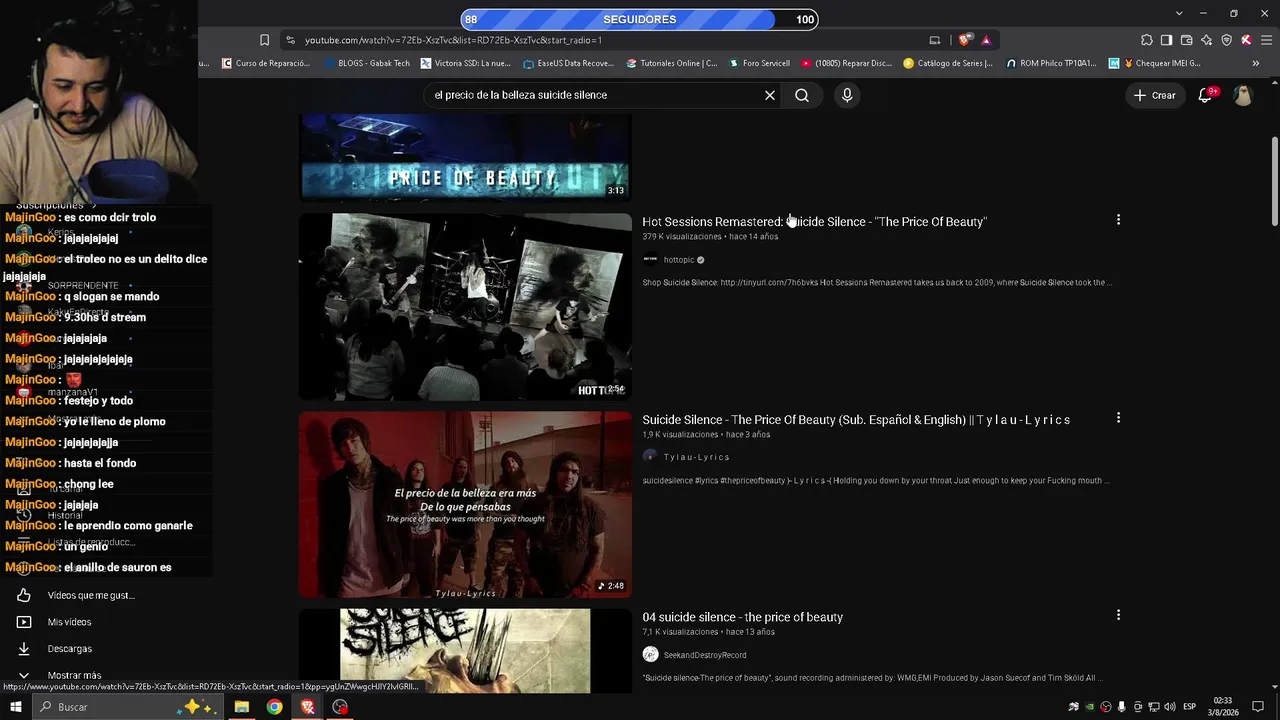Open the tab search dropdown arrow

[x=1179, y=13]
